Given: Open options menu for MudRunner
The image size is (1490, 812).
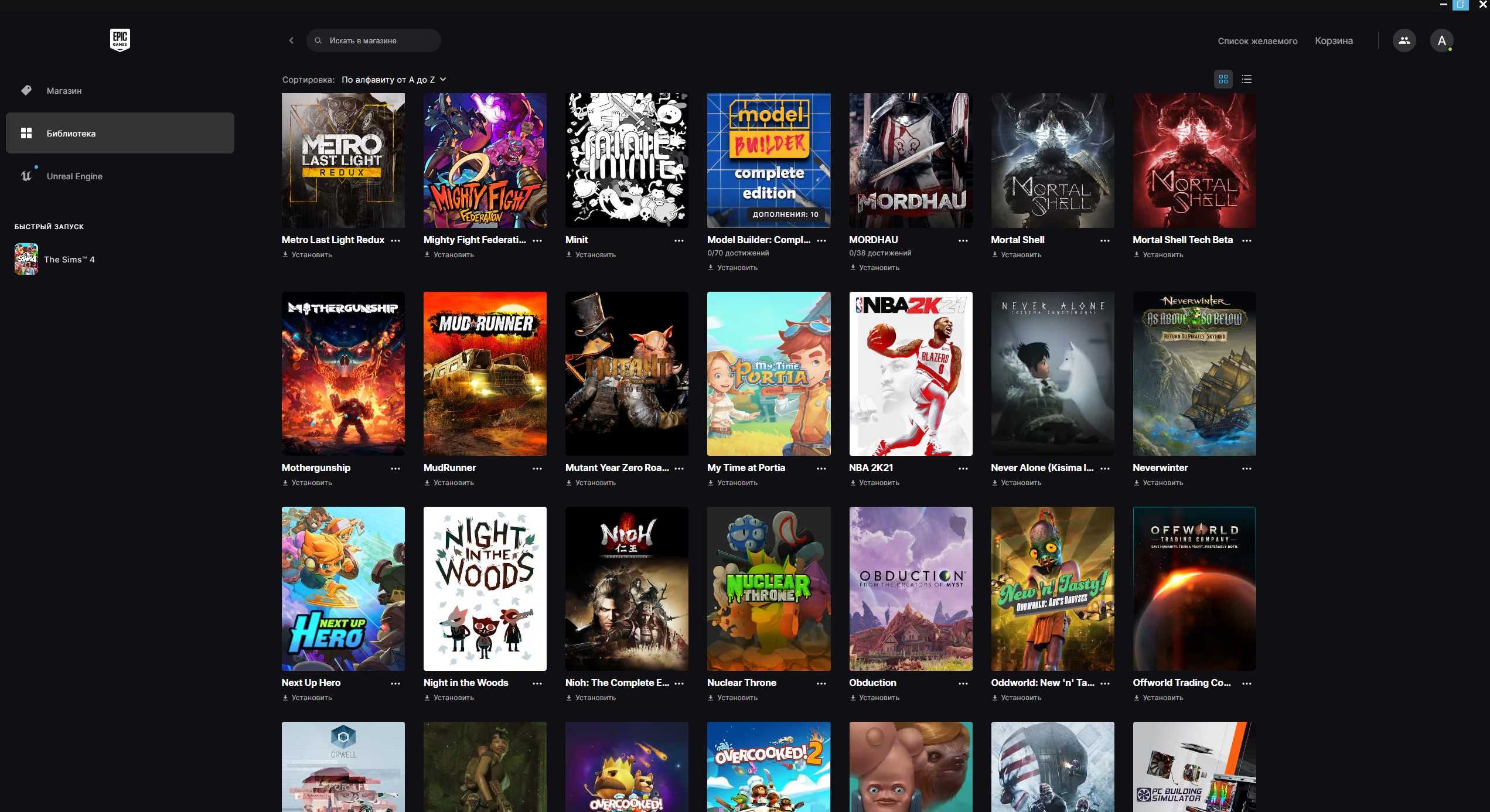Looking at the screenshot, I should point(537,468).
